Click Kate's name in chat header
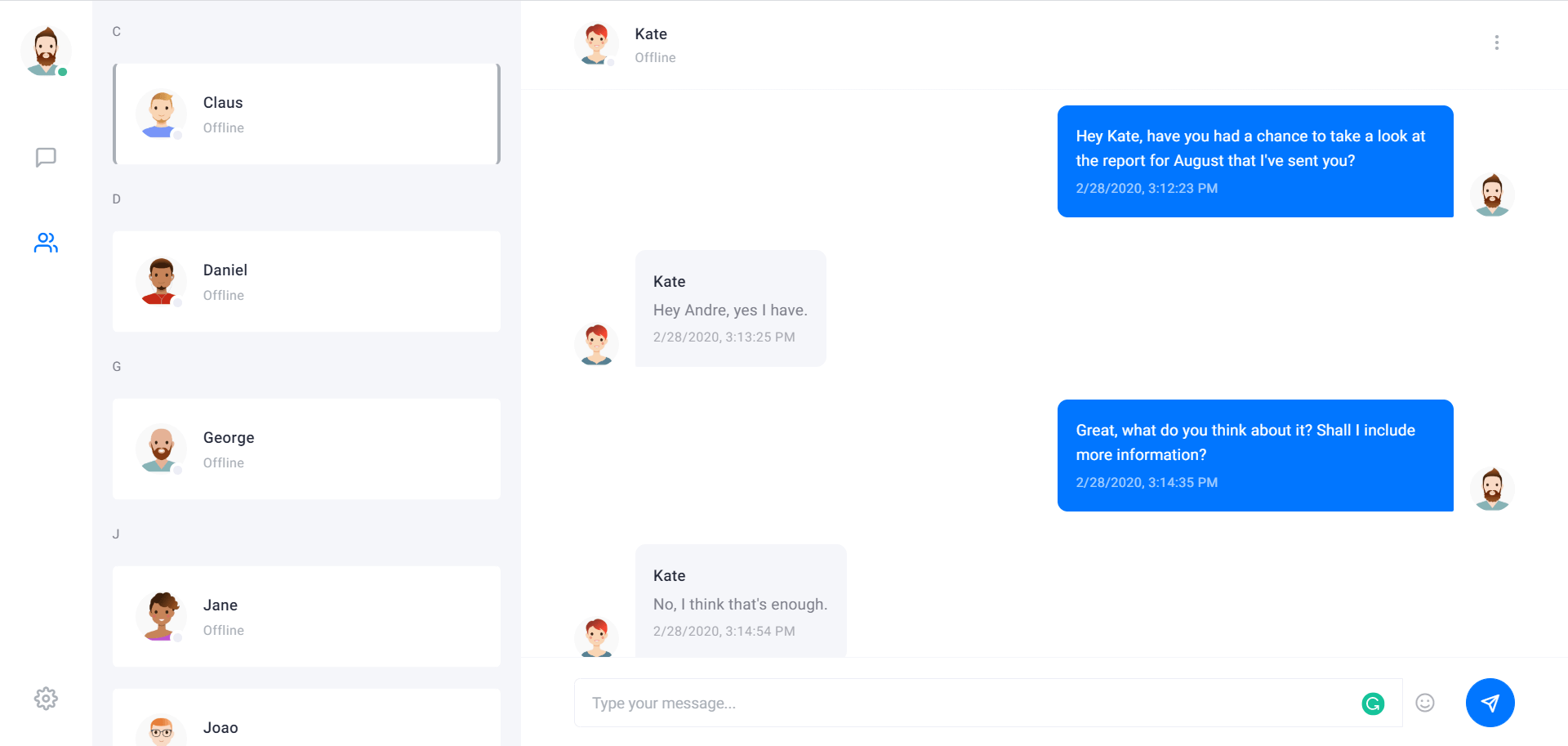 651,34
